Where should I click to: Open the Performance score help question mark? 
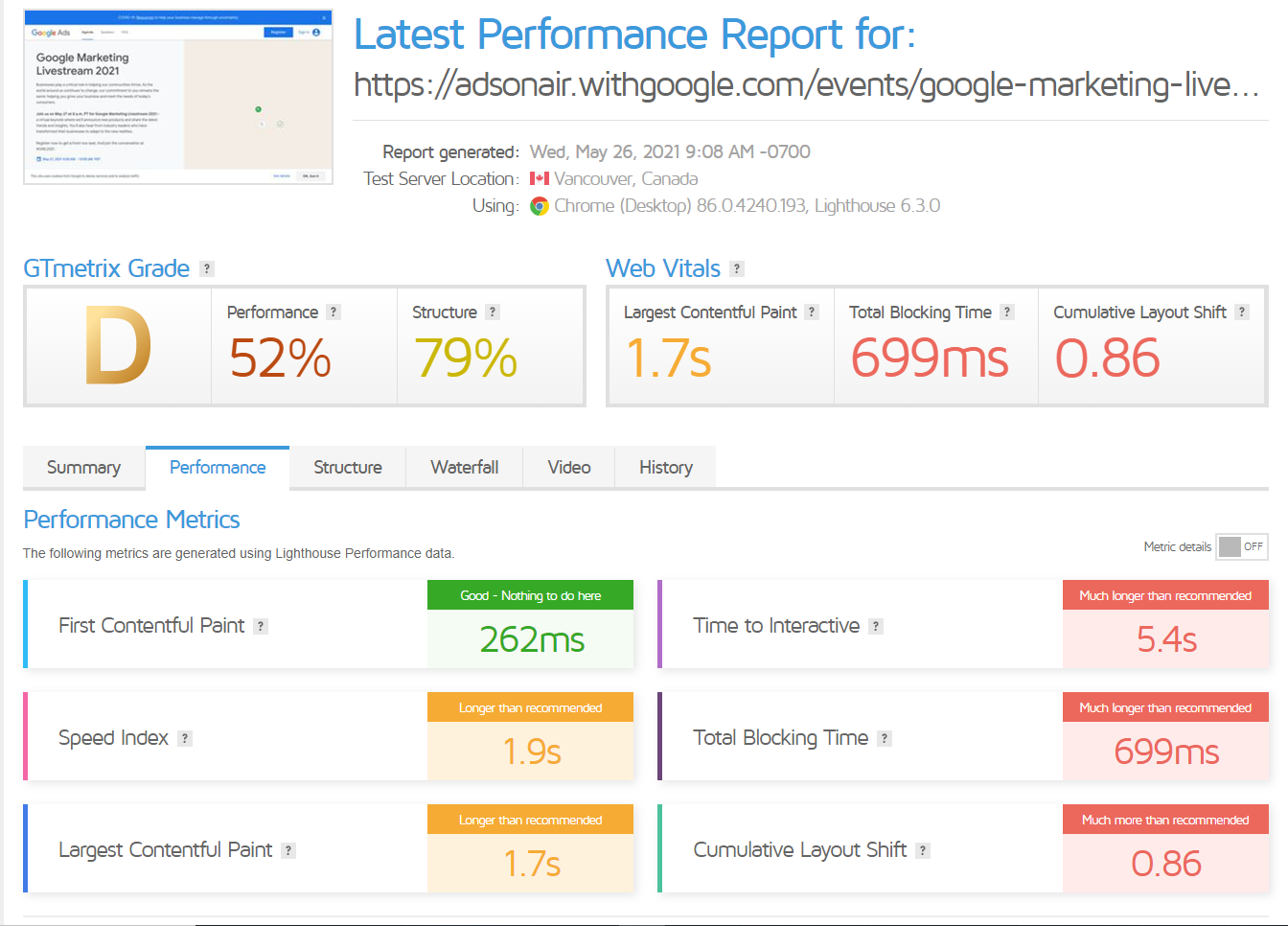[x=333, y=313]
